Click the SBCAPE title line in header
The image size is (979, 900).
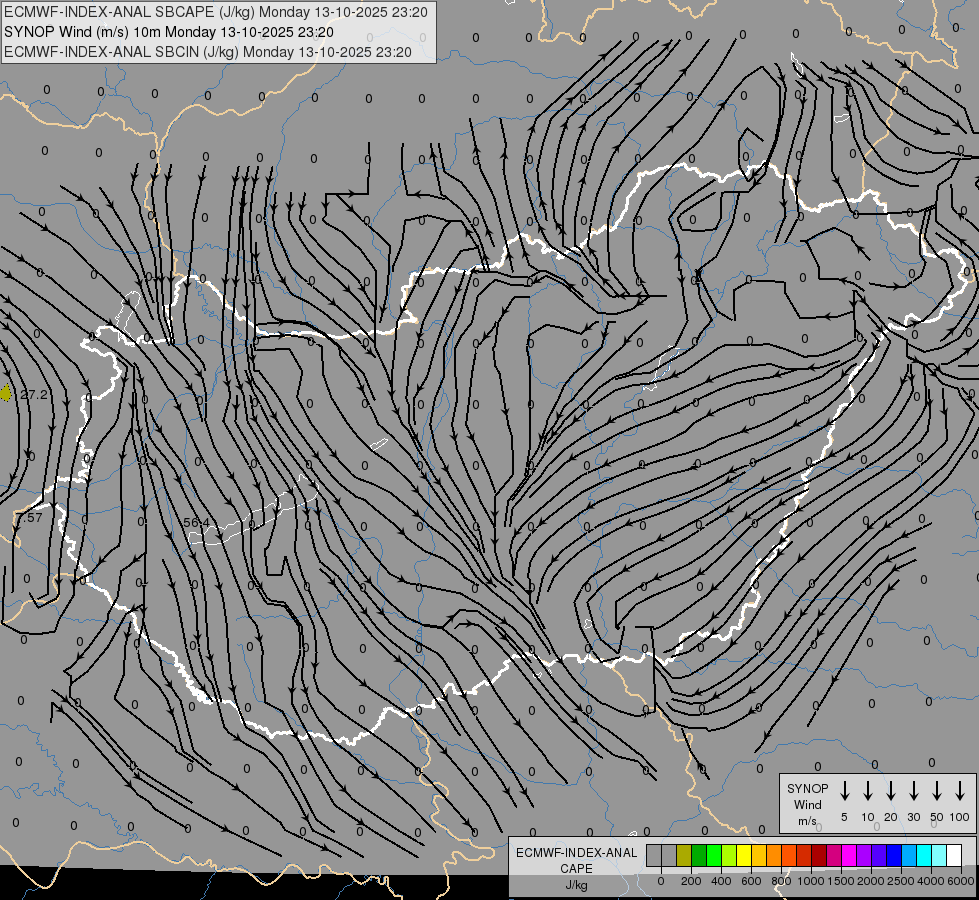pos(215,12)
